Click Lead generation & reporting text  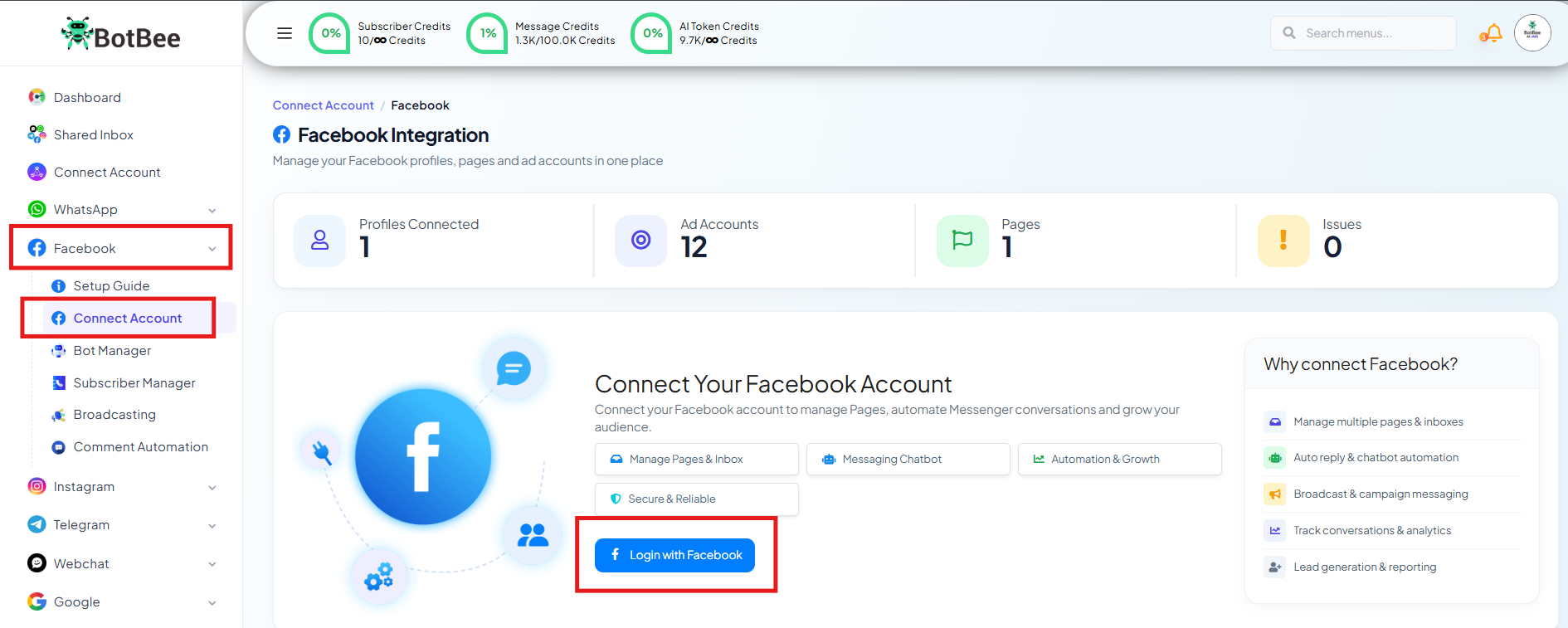[x=1365, y=567]
